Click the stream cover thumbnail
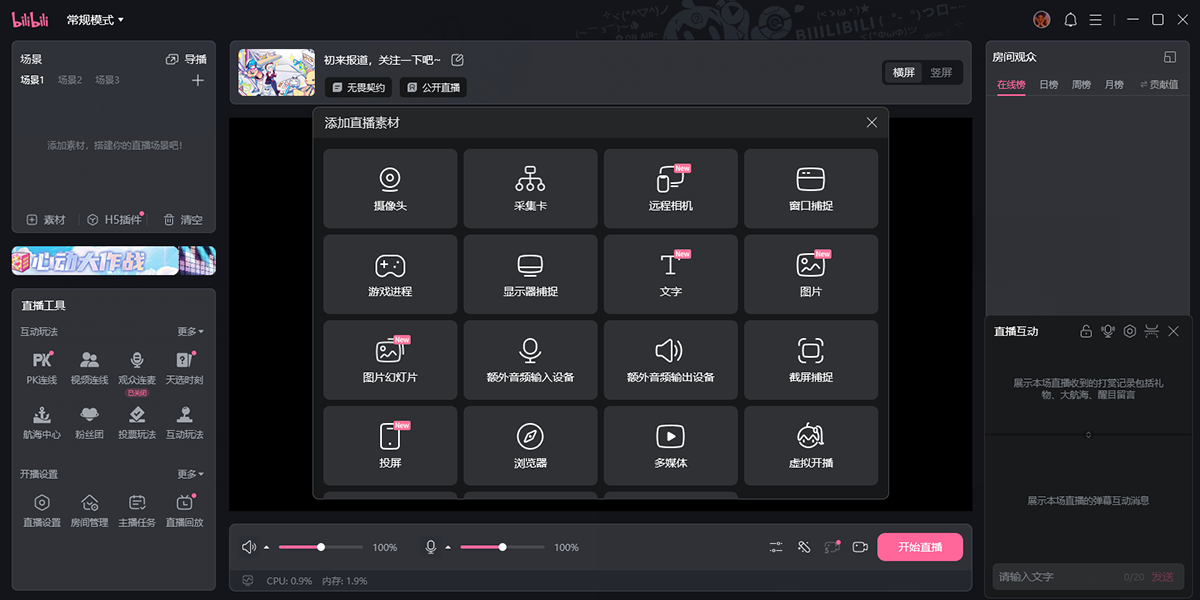 point(277,73)
